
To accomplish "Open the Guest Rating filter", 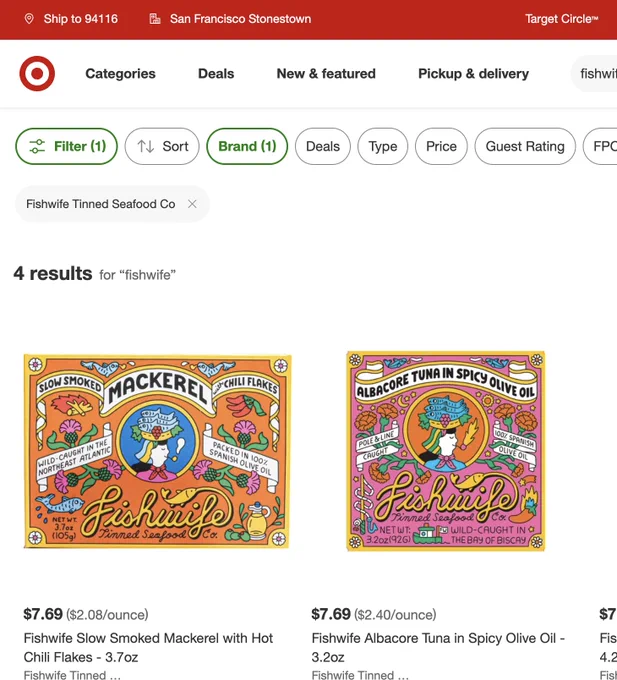I will 525,146.
